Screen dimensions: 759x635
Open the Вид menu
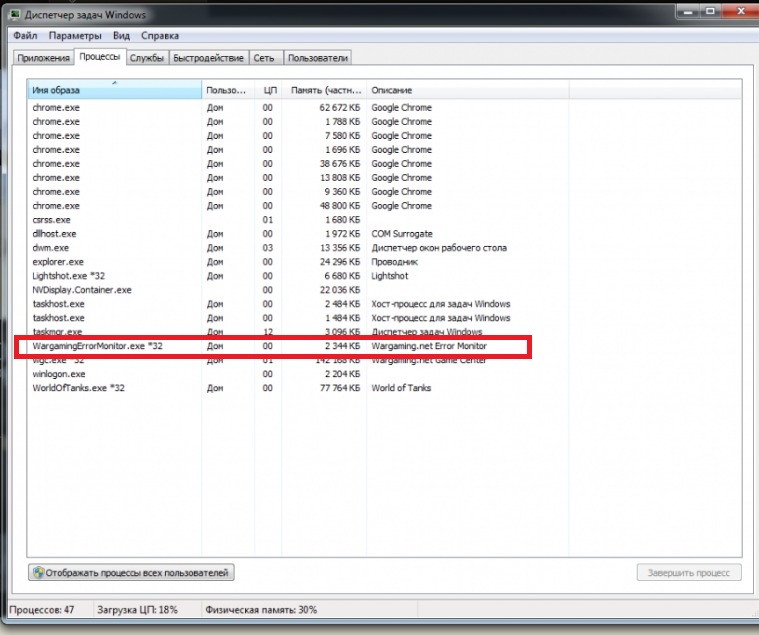(x=121, y=36)
